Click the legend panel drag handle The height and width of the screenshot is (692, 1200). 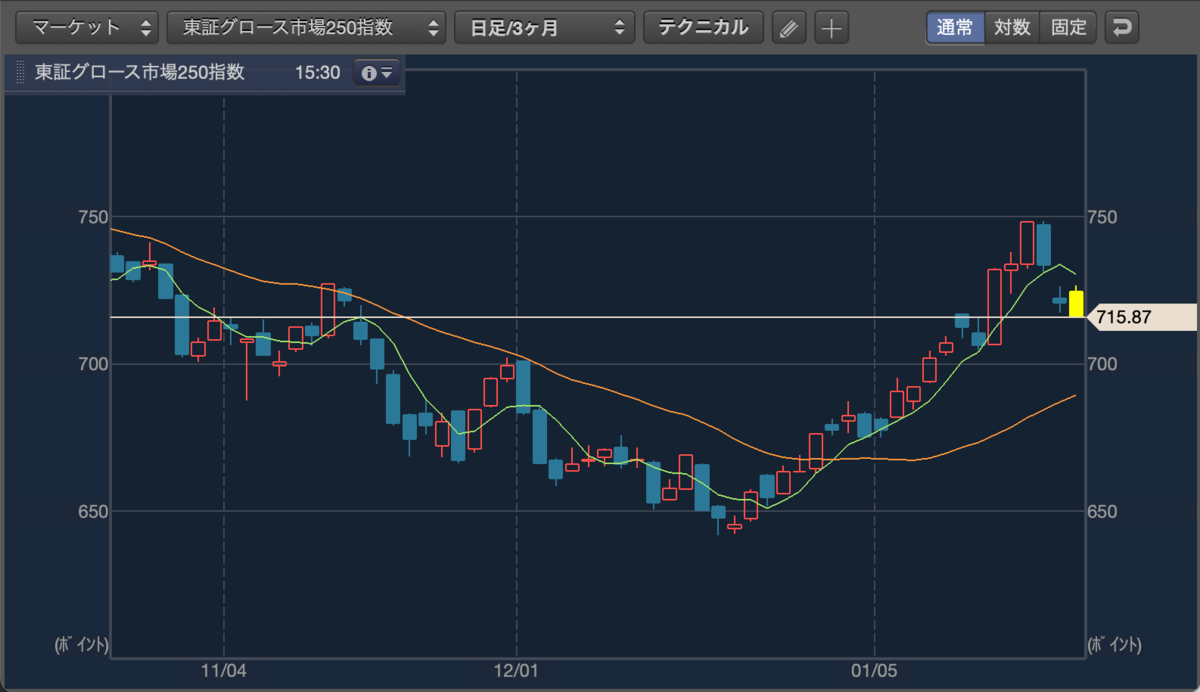[x=19, y=73]
